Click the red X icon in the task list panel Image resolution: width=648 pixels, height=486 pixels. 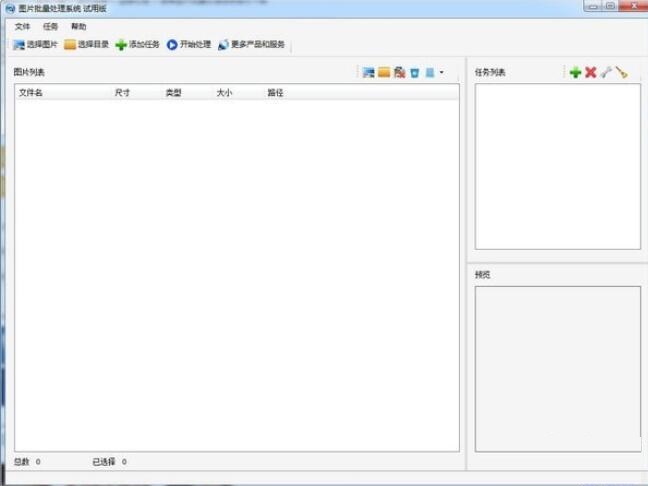[590, 72]
